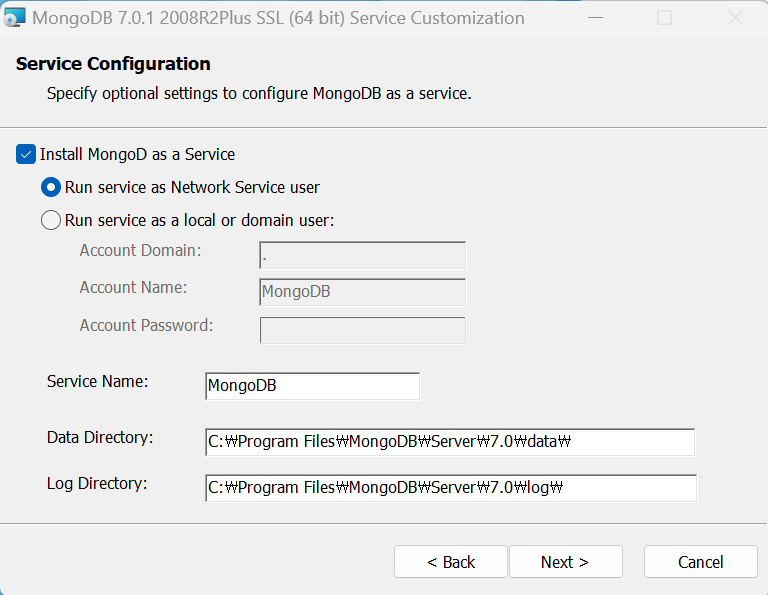Click the Account Domain label
The height and width of the screenshot is (595, 768).
tap(141, 250)
